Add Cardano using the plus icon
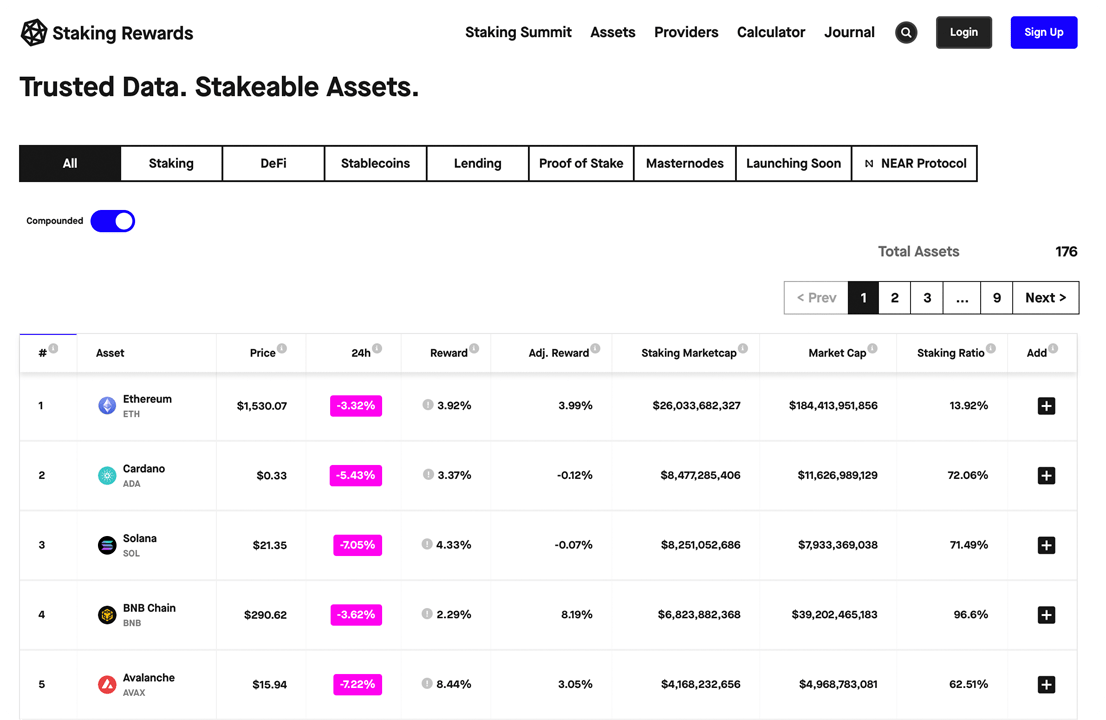Viewport: 1106px width, 720px height. (1046, 476)
